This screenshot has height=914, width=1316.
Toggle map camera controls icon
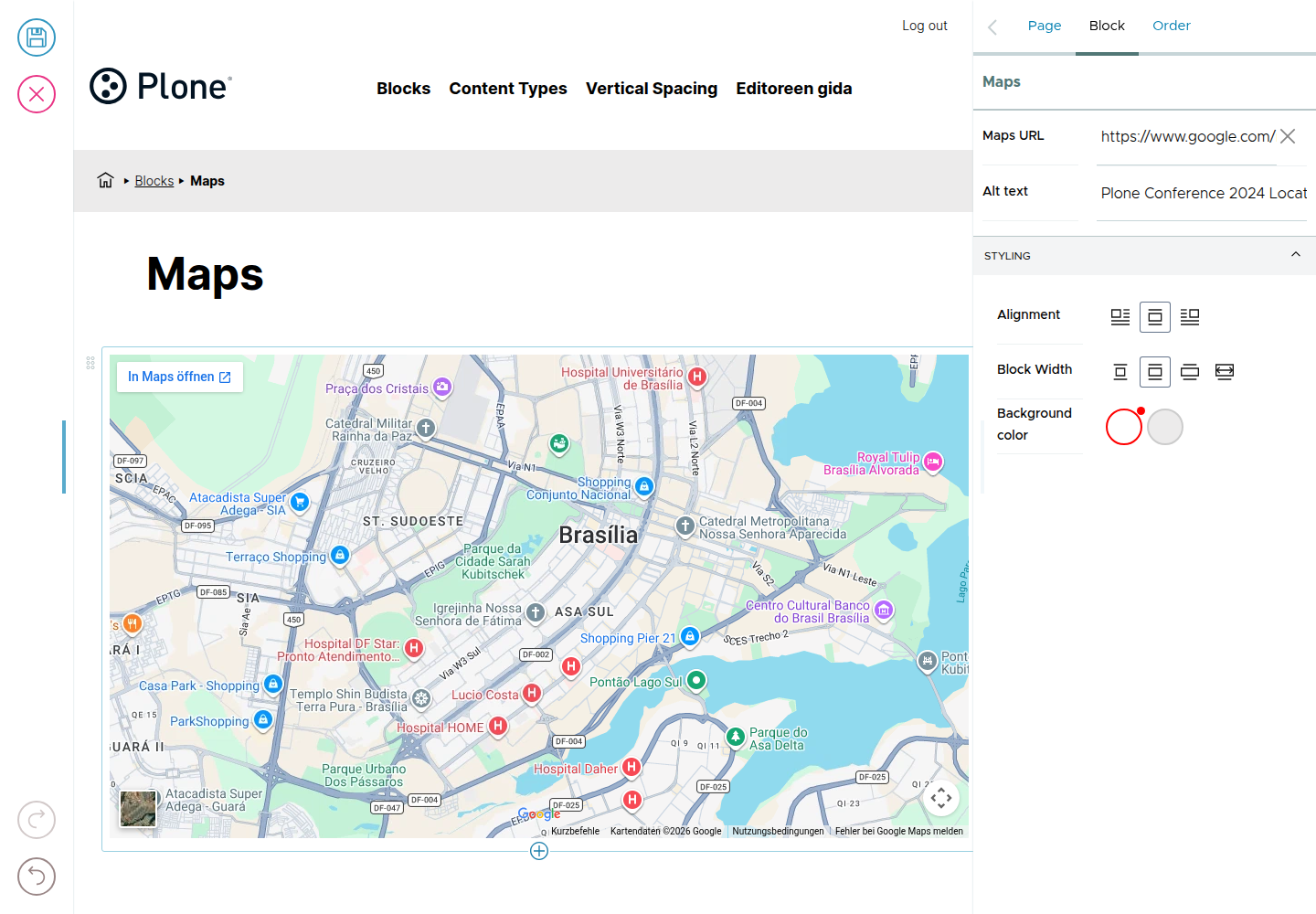tap(941, 798)
